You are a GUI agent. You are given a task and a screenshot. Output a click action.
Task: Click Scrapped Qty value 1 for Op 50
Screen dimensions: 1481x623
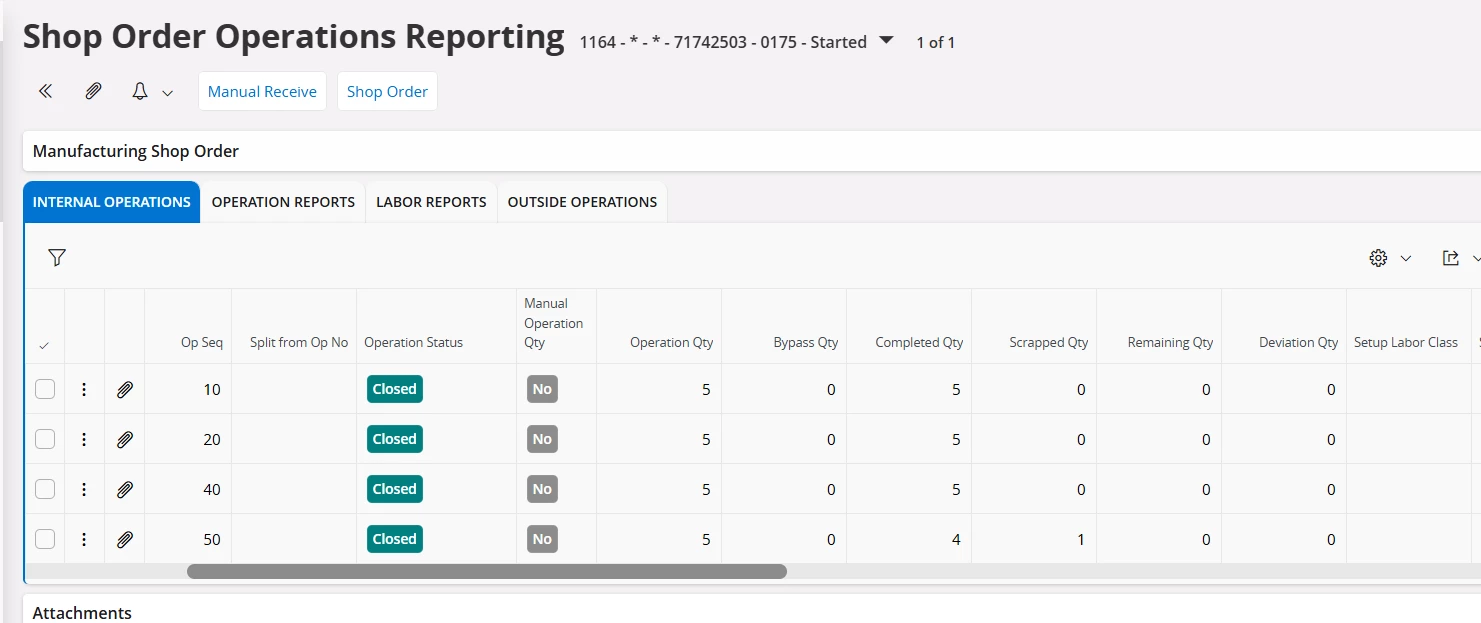1081,539
